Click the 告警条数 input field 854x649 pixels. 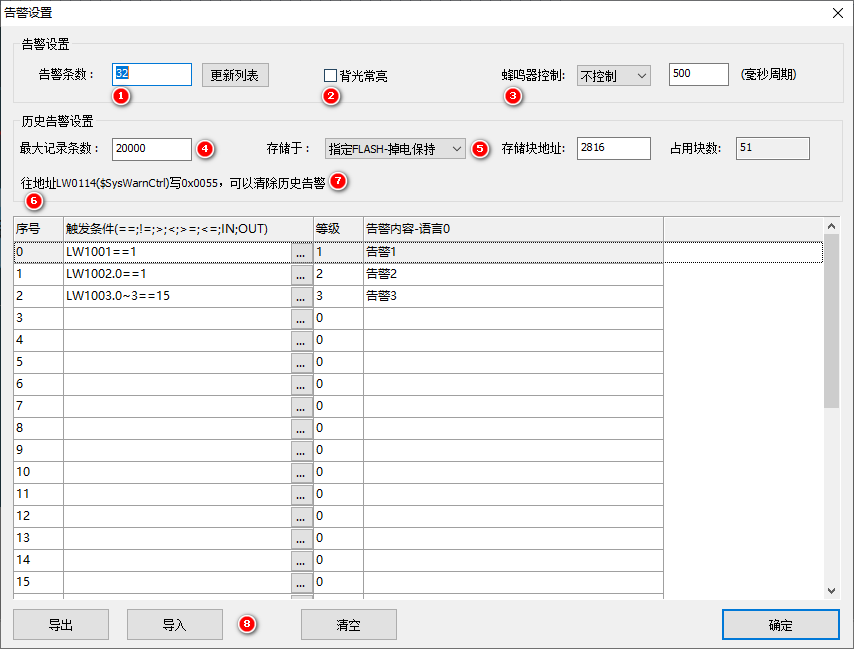point(152,75)
